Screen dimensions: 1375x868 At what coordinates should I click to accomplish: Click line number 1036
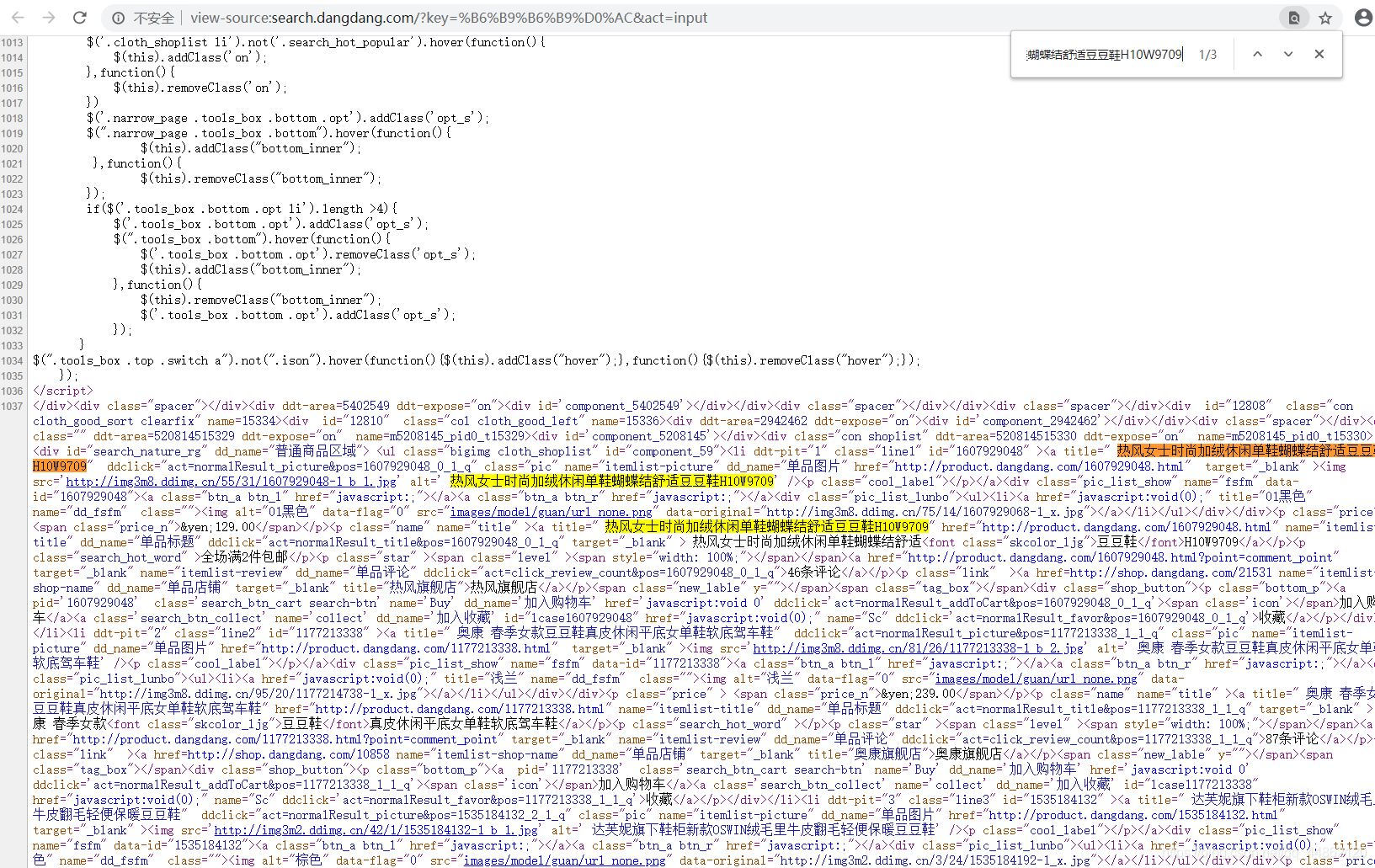(13, 391)
